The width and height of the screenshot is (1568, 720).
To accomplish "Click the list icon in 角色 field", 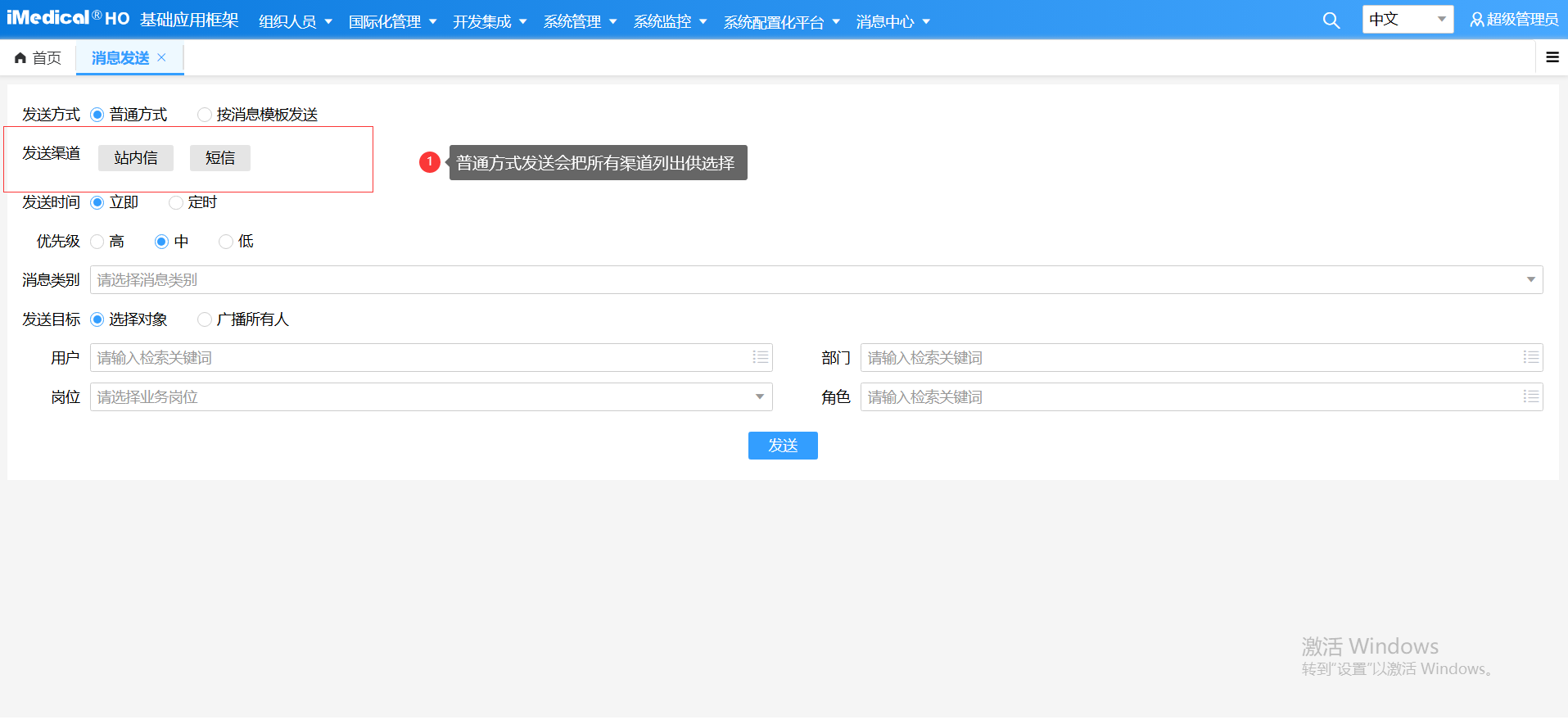I will (1530, 396).
